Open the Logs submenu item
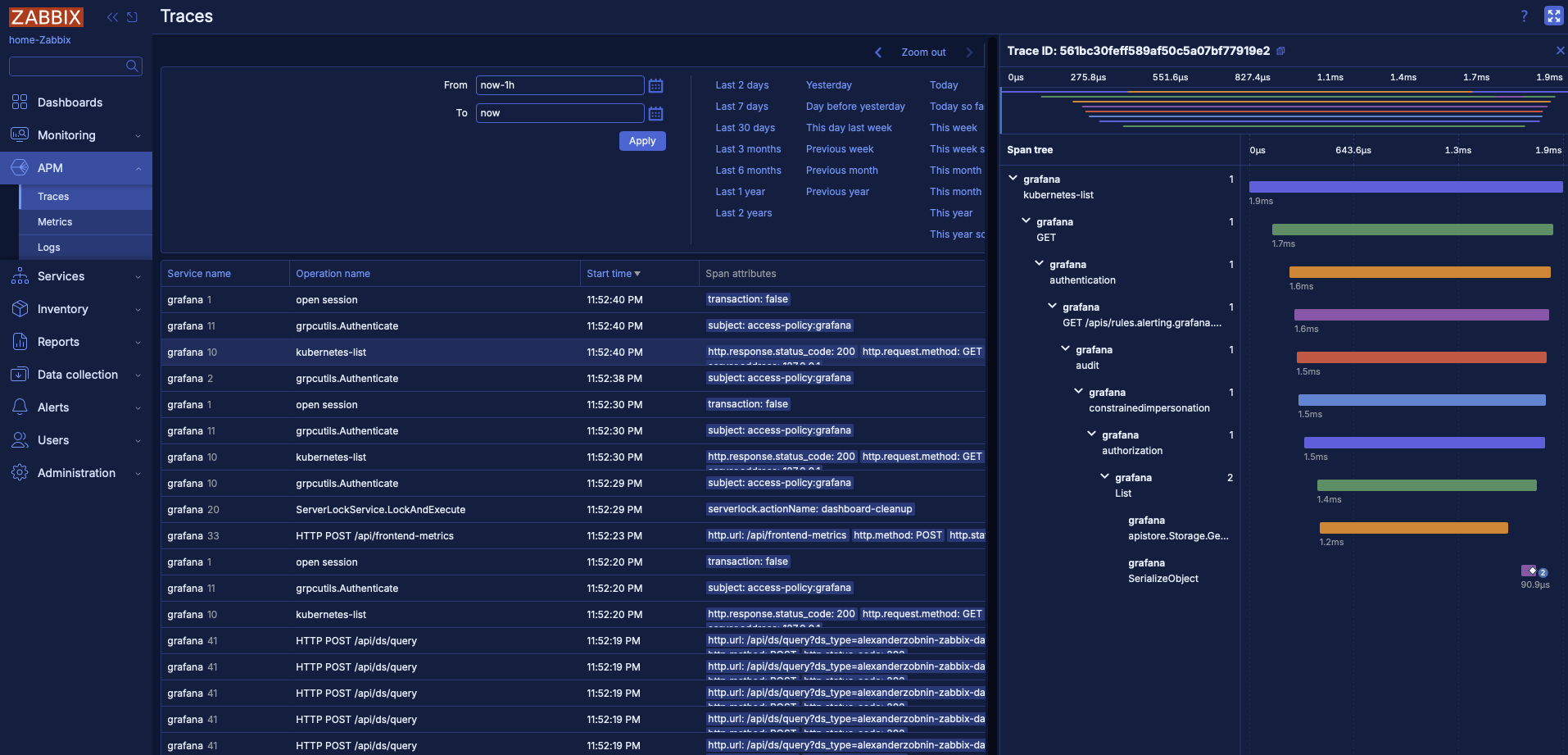 pos(86,248)
